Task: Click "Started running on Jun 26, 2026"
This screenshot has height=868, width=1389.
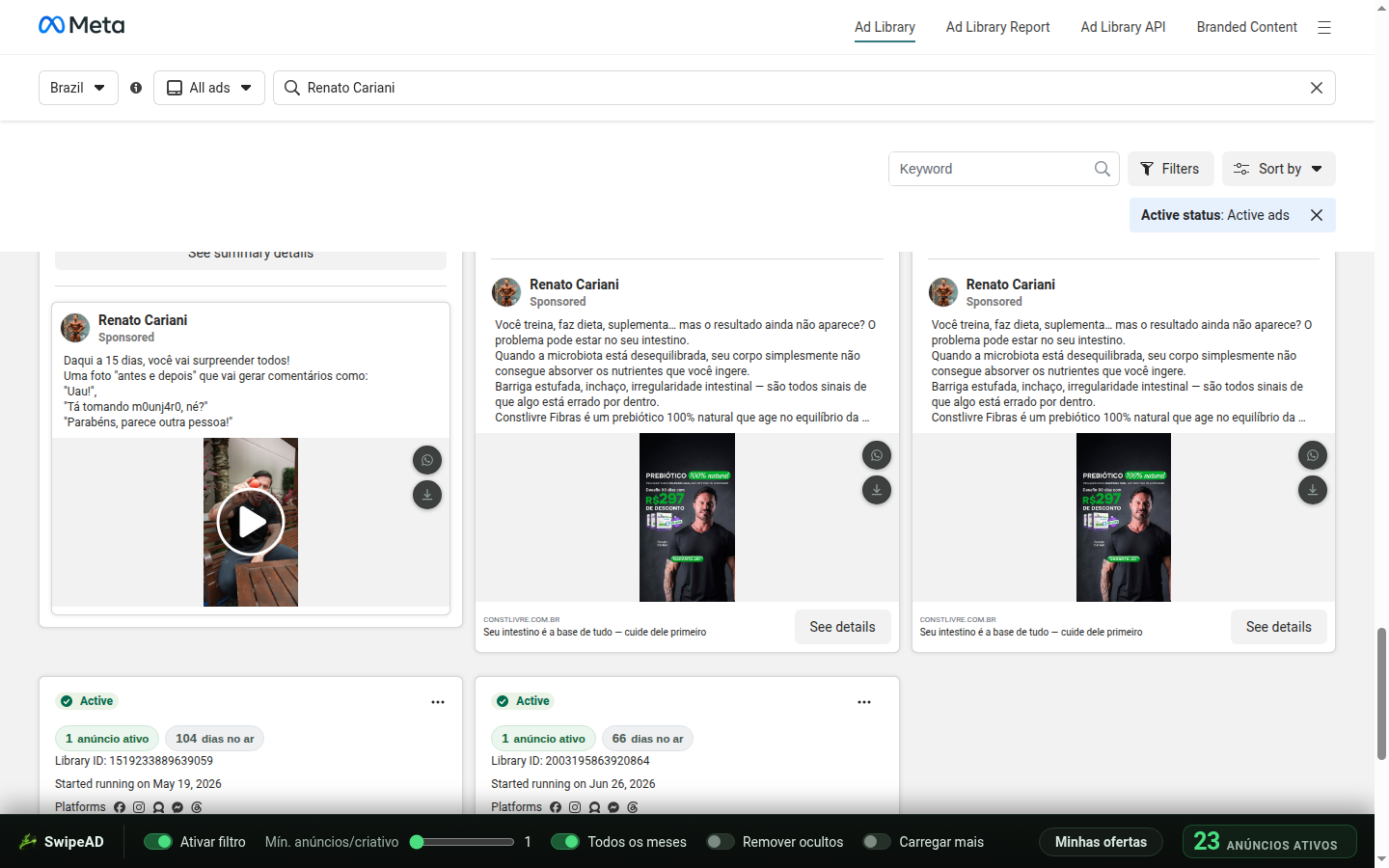Action: click(x=573, y=784)
